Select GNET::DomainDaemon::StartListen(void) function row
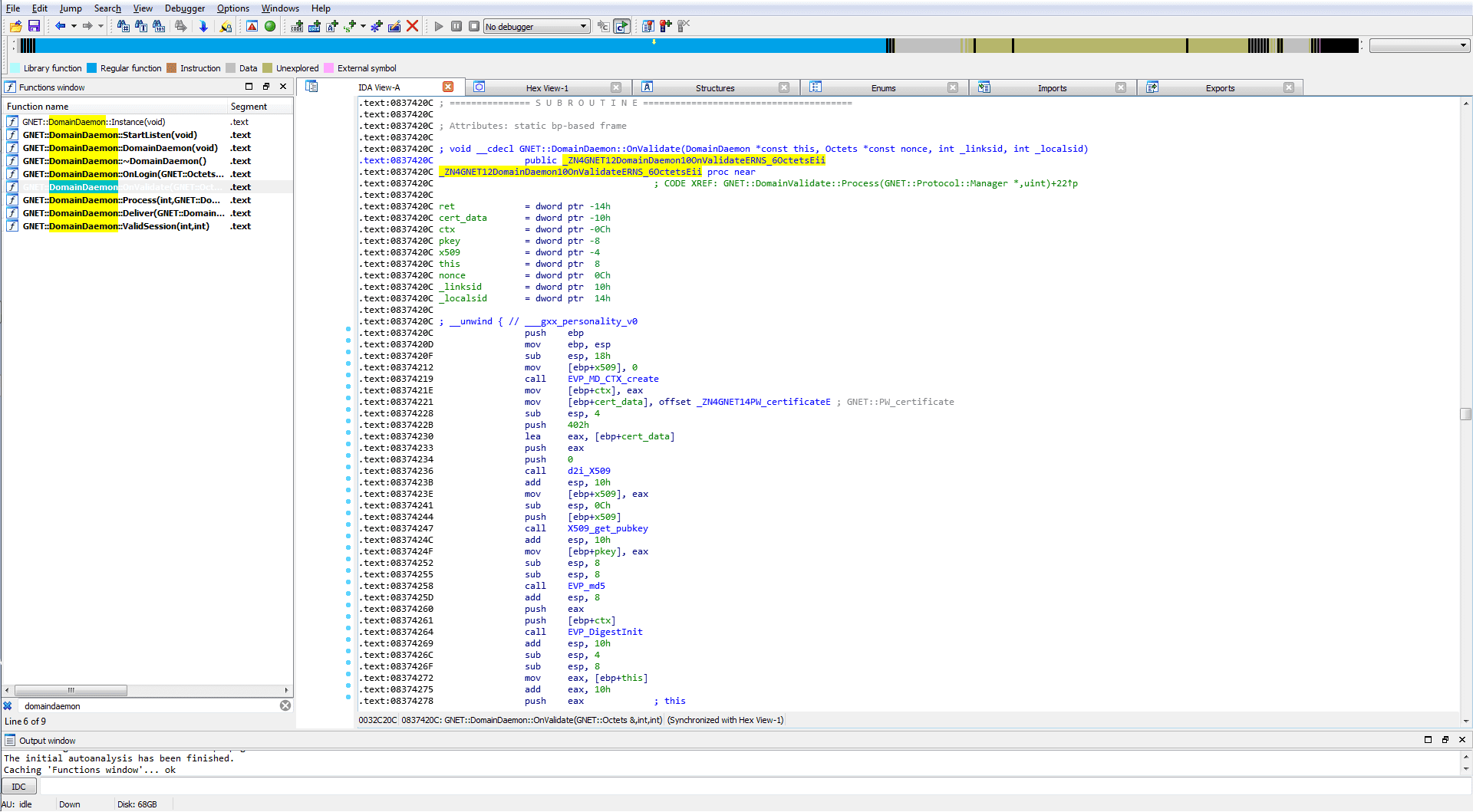The image size is (1473, 812). pyautogui.click(x=148, y=135)
